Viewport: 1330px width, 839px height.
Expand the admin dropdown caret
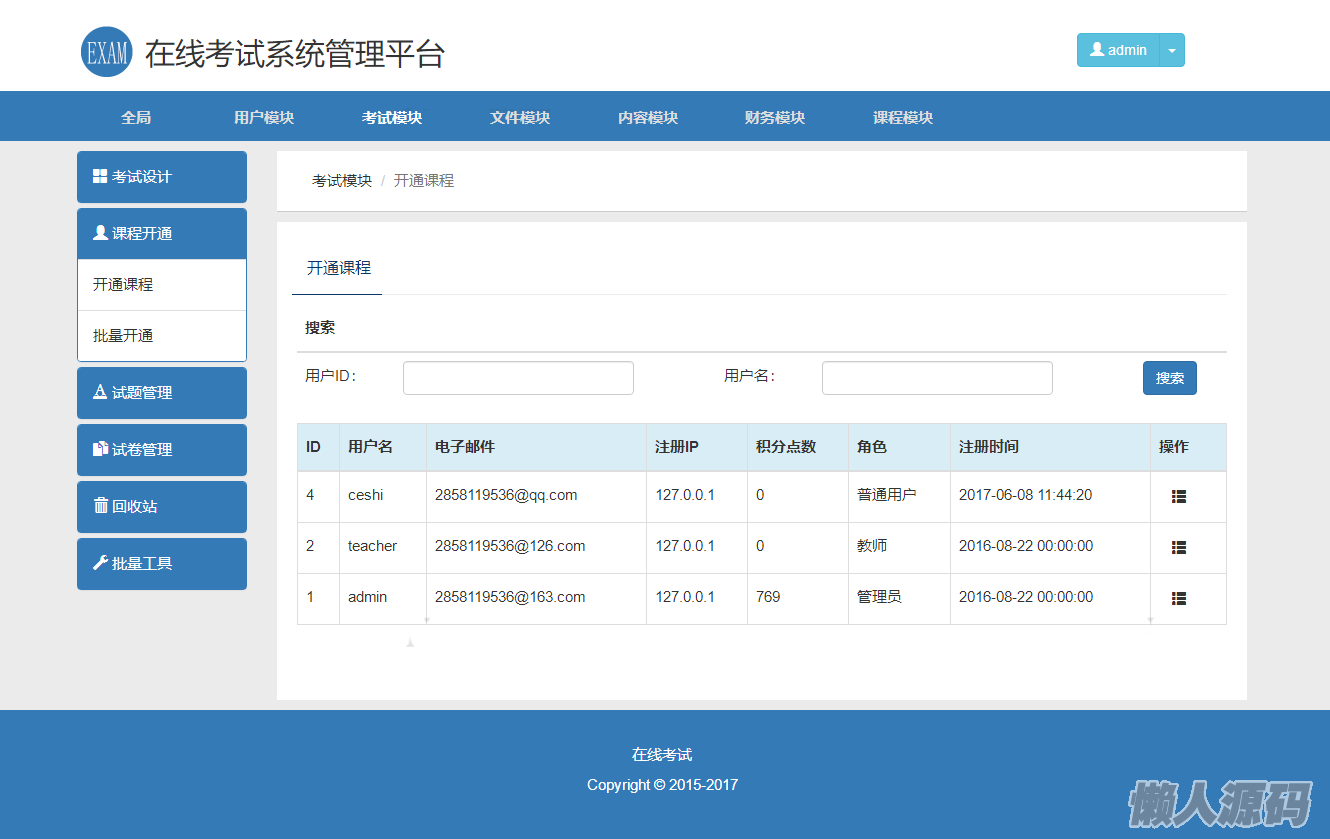[1171, 50]
